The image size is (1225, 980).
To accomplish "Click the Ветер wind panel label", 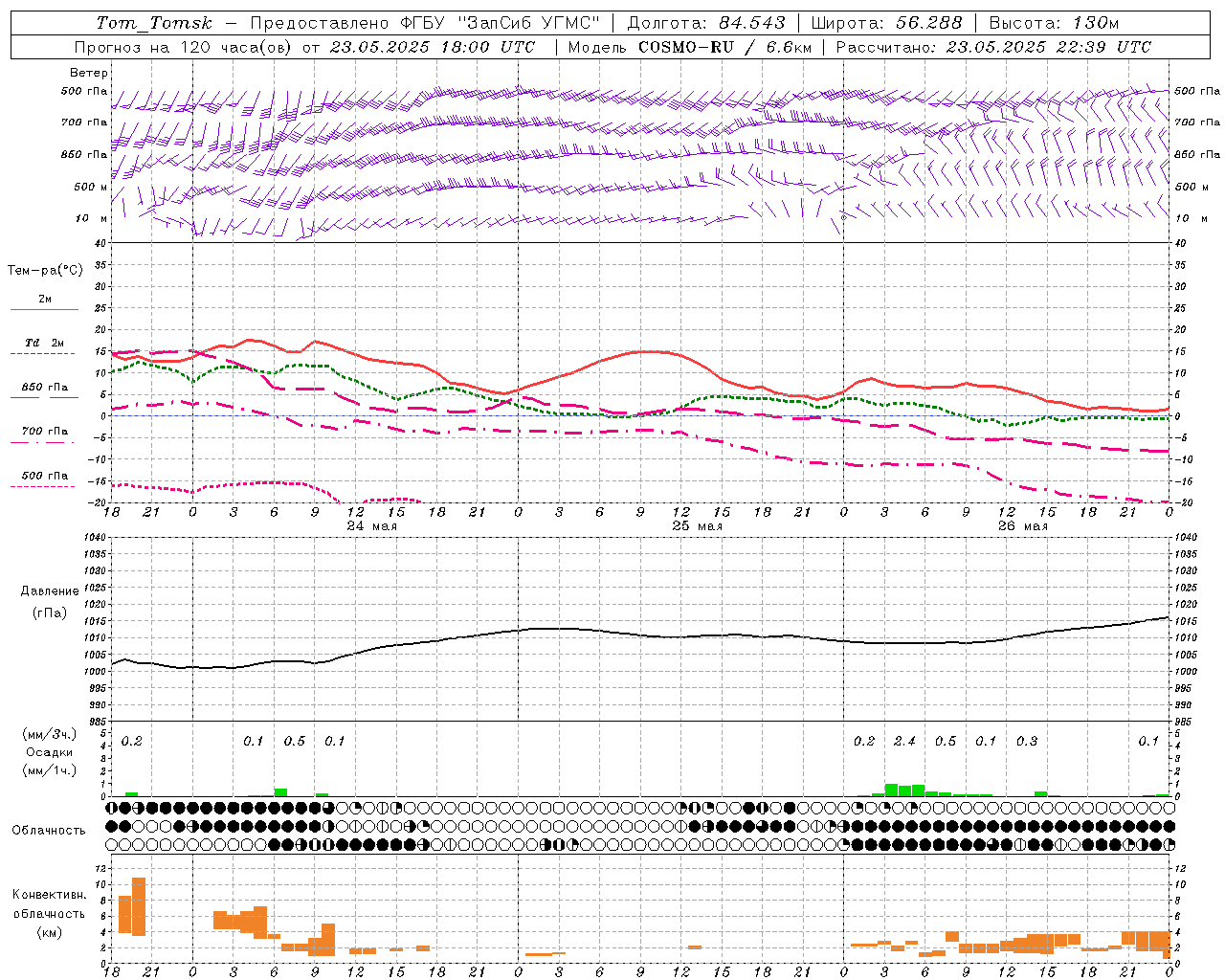I will point(89,73).
